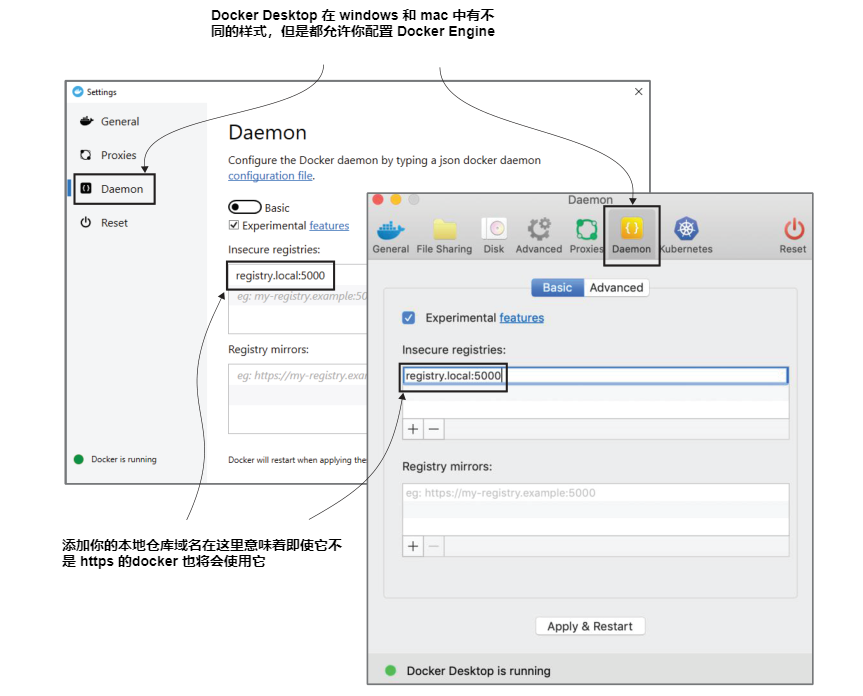Image resolution: width=863 pixels, height=696 pixels.
Task: Toggle Experimental checkbox in Mac Daemon window
Action: [x=408, y=317]
